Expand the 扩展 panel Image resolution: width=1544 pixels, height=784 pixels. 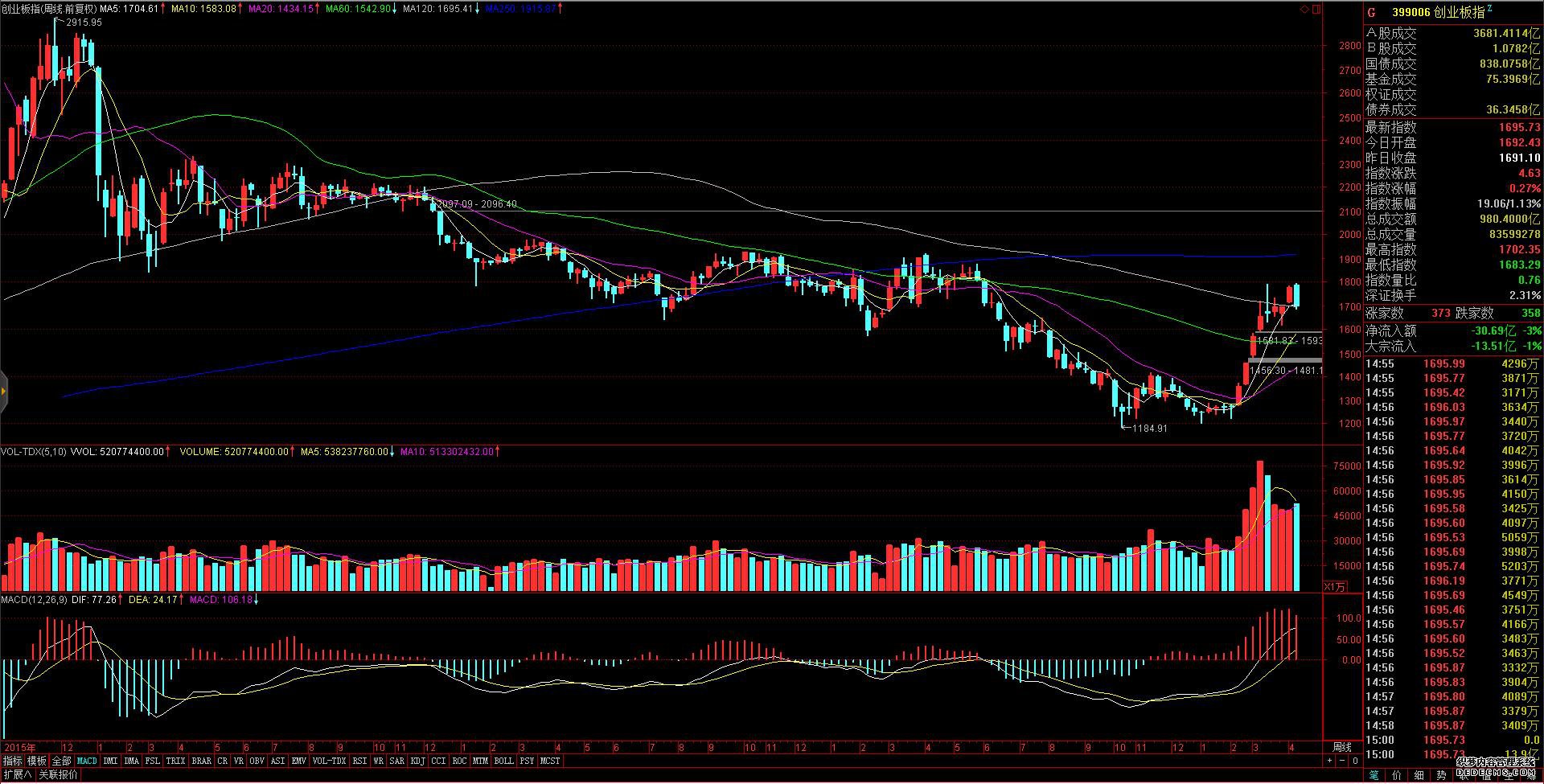(17, 774)
